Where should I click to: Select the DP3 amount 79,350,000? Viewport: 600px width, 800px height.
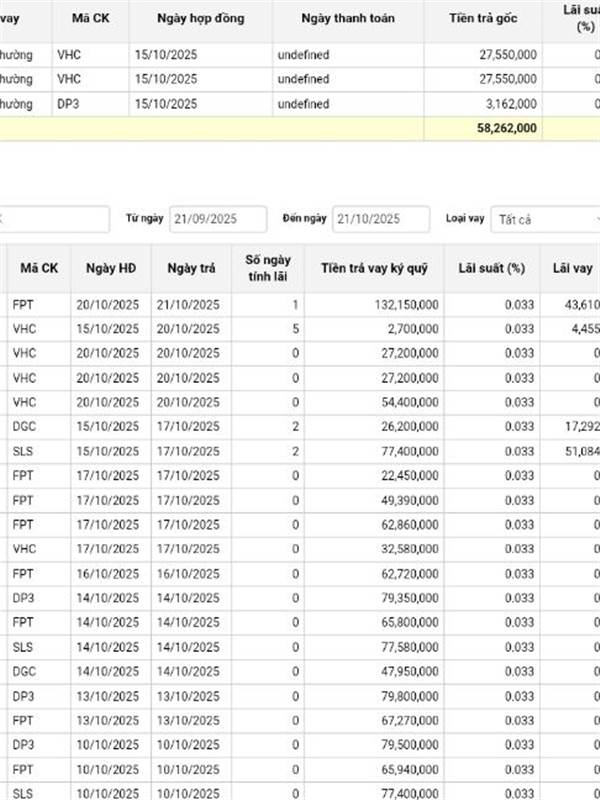point(410,598)
